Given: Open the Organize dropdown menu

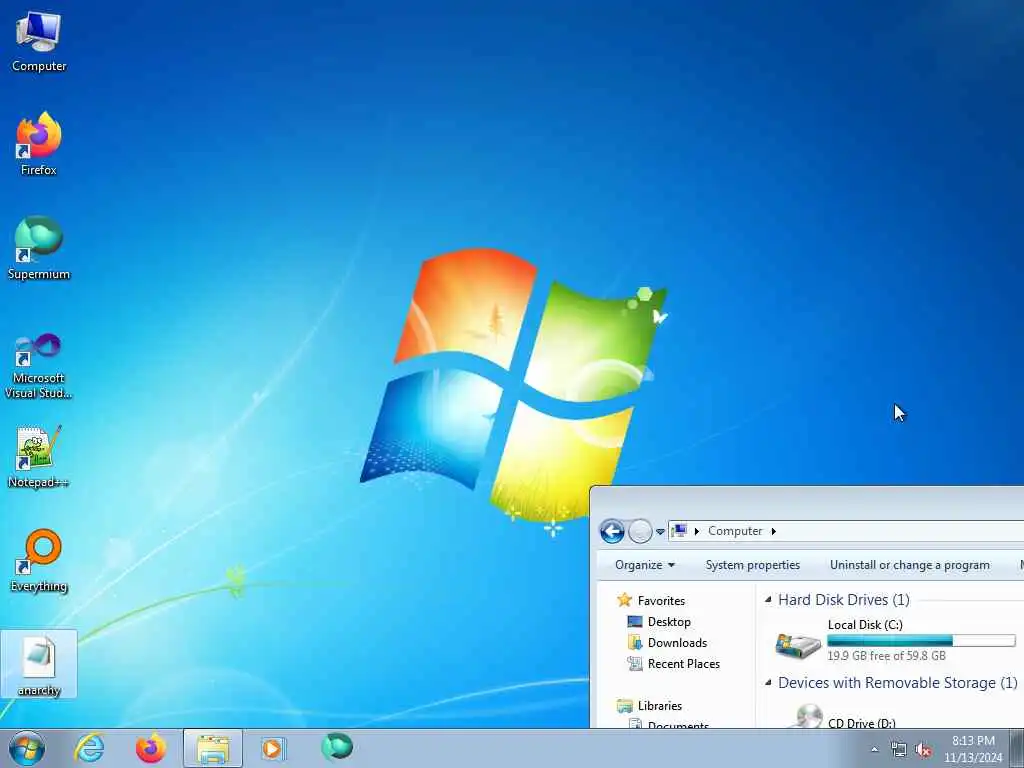Looking at the screenshot, I should click(x=645, y=565).
